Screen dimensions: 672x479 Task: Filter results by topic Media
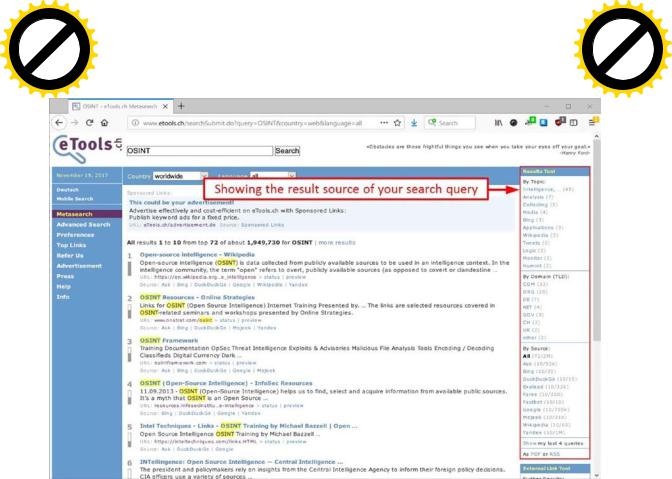click(535, 212)
